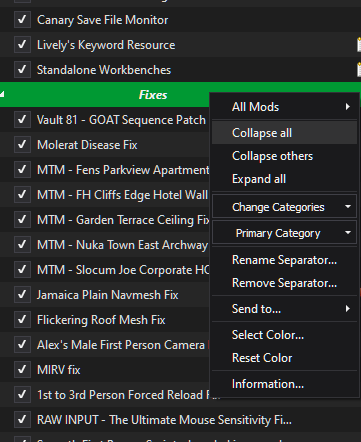
Task: Select Lively's Keyword Resource mod name
Action: pos(106,45)
